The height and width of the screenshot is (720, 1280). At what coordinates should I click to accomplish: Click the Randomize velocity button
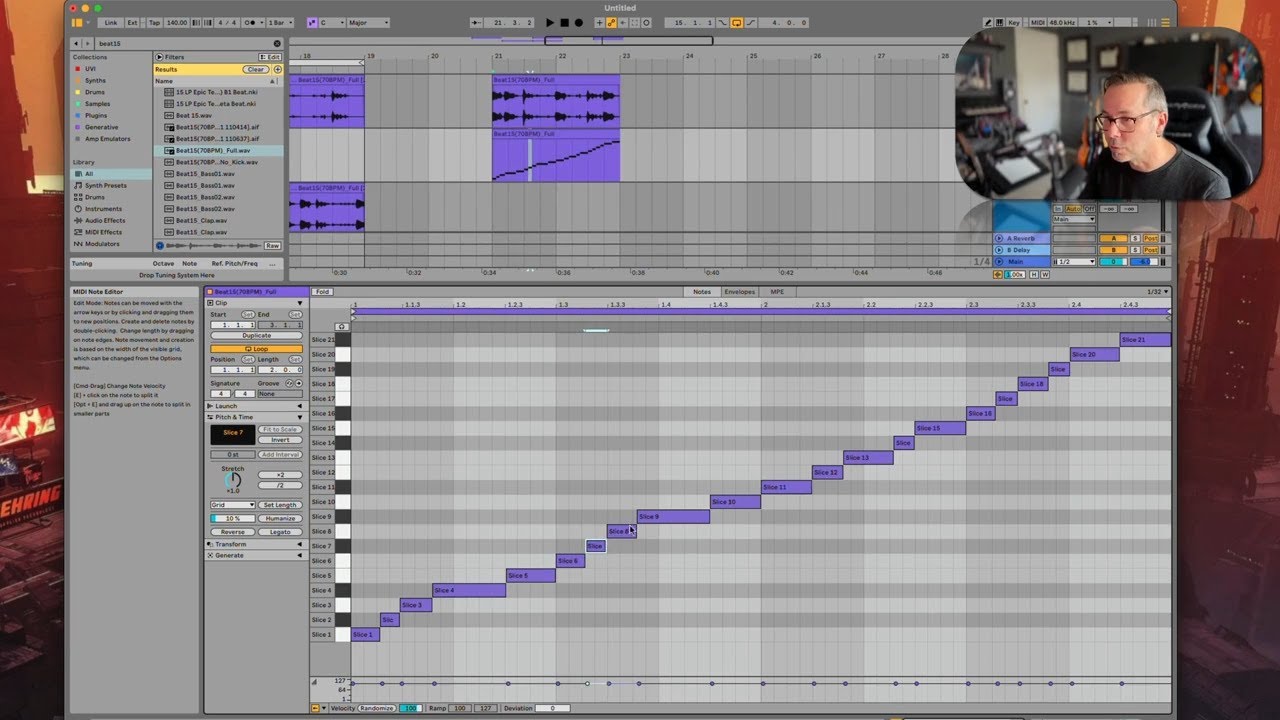377,708
